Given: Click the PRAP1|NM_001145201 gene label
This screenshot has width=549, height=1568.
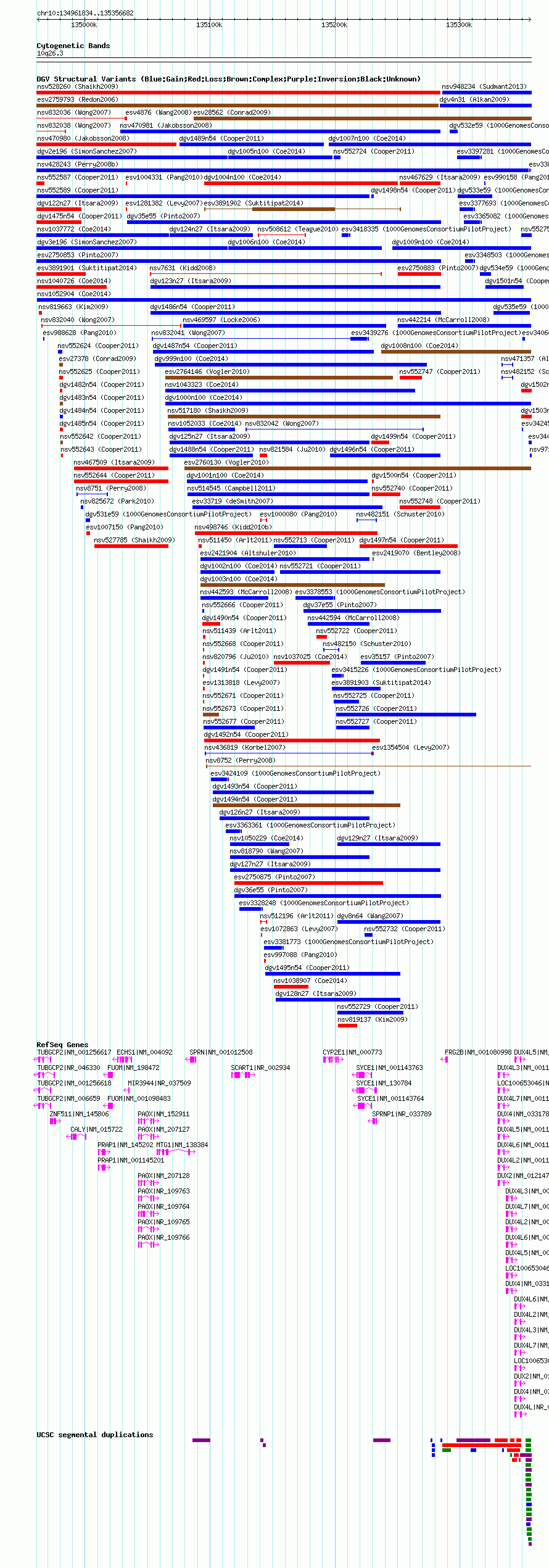Looking at the screenshot, I should pyautogui.click(x=131, y=1160).
